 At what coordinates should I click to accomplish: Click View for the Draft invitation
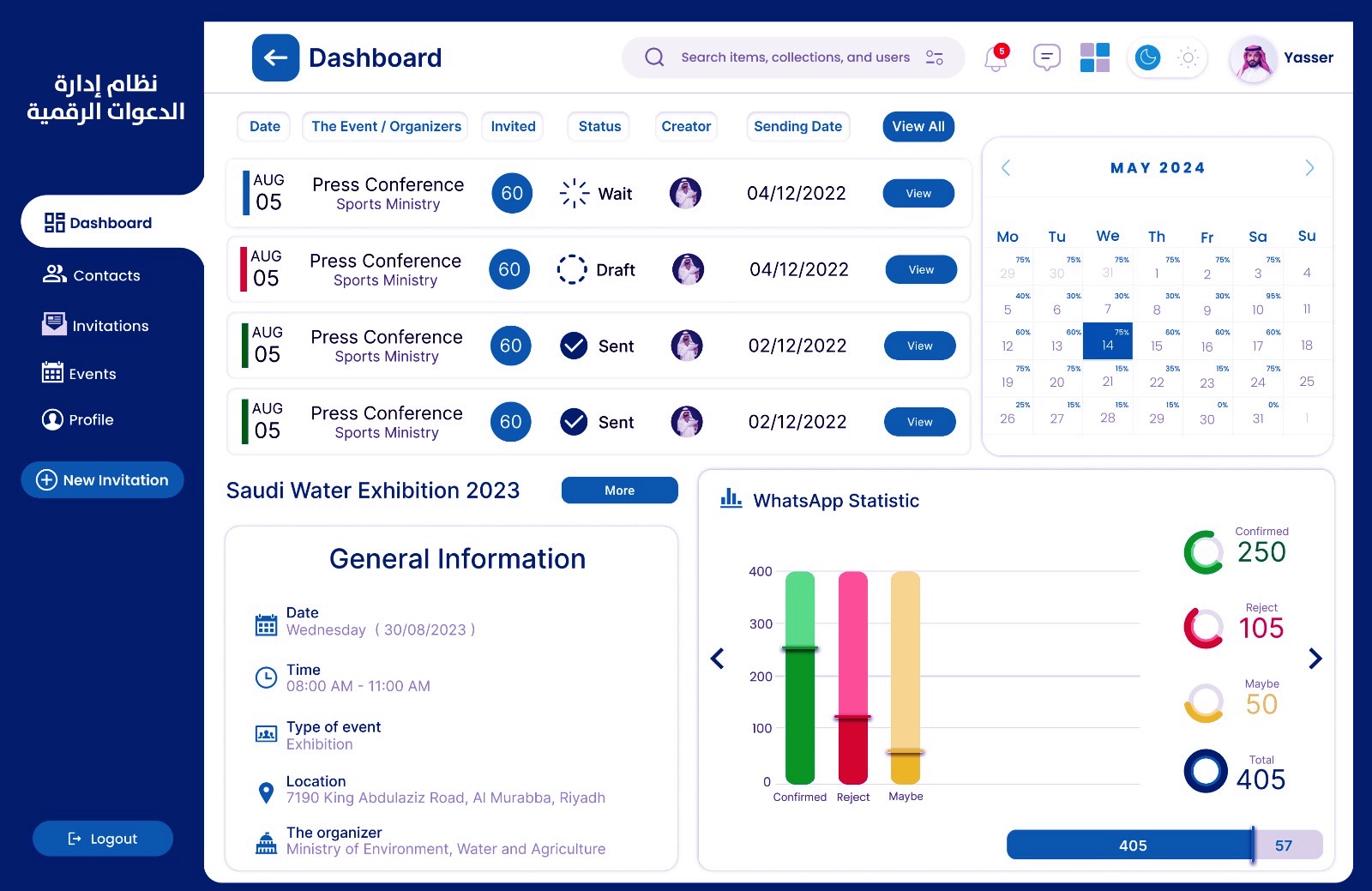tap(921, 270)
